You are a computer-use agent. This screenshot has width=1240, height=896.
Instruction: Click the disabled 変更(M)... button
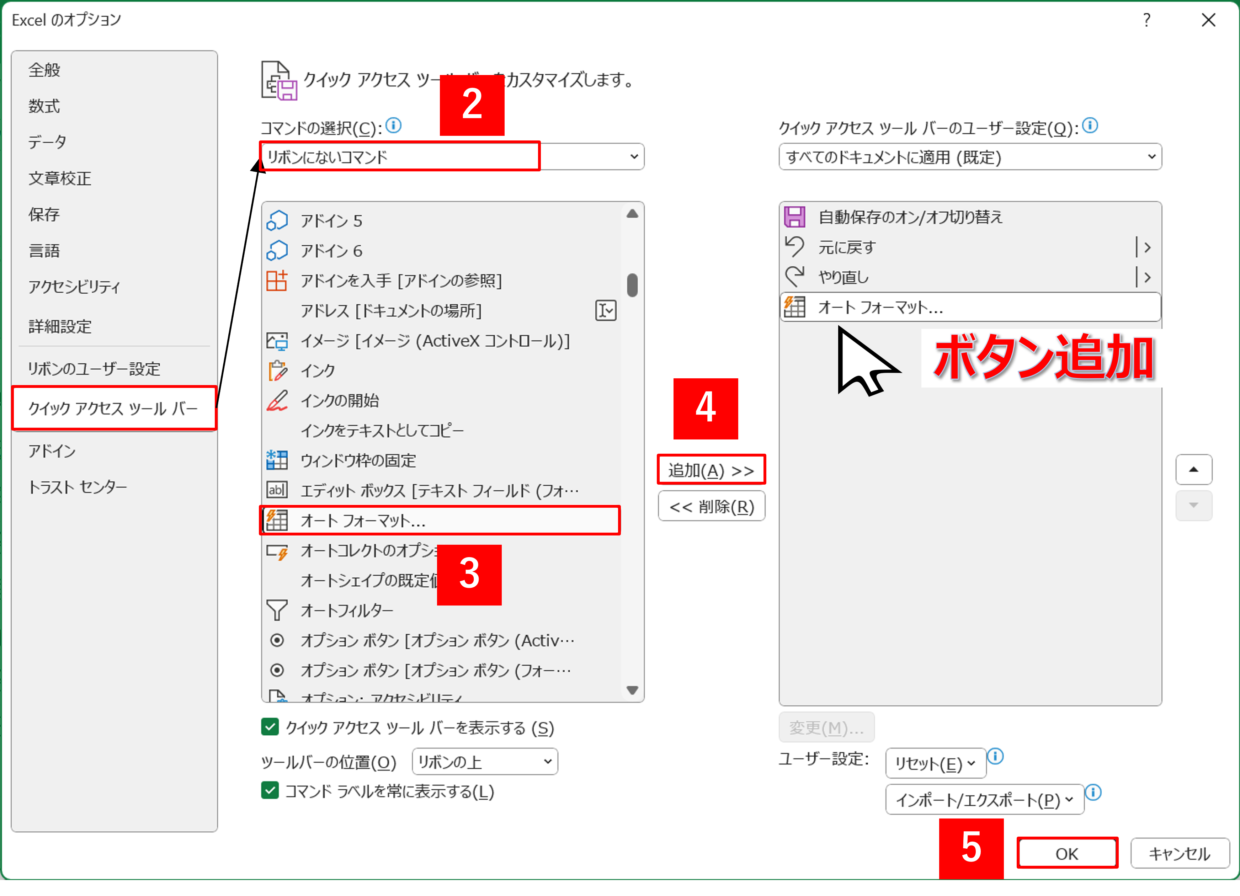pos(827,727)
